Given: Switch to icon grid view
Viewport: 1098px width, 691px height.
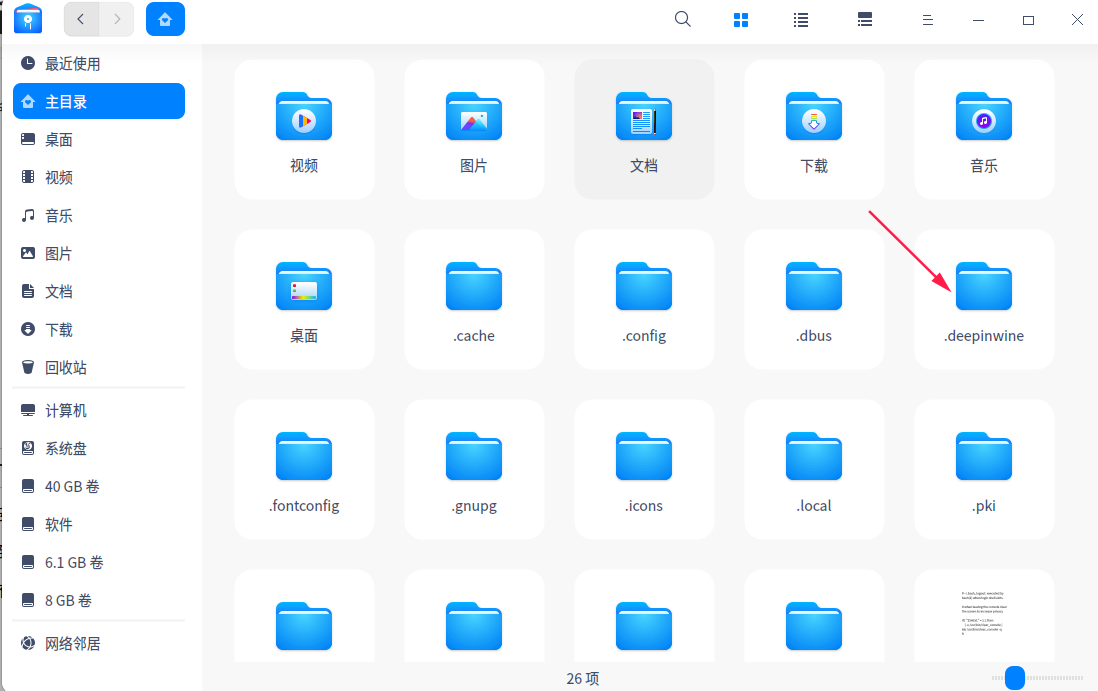Looking at the screenshot, I should (x=741, y=20).
